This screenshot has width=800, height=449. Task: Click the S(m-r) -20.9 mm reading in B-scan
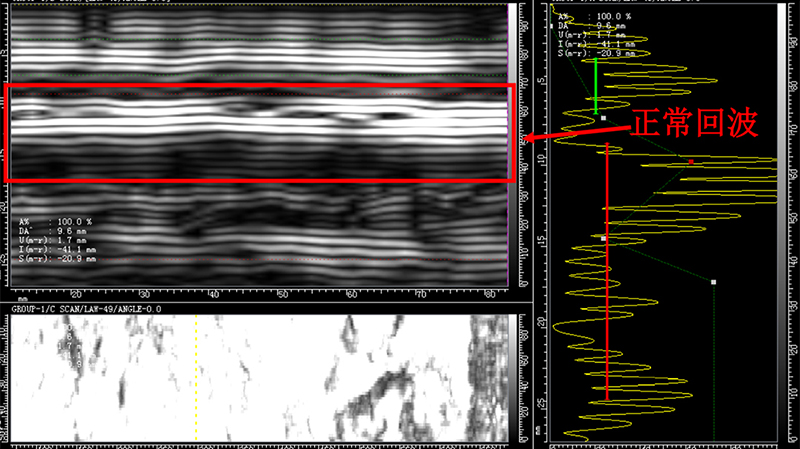[57, 259]
